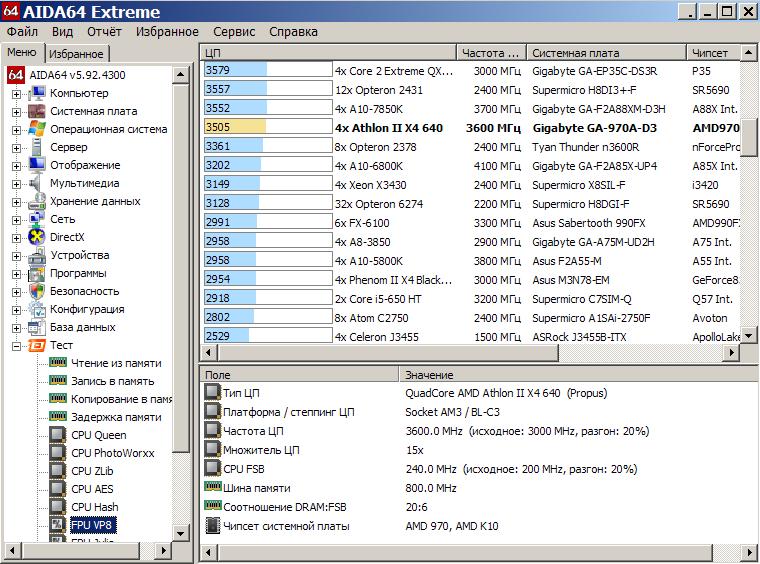This screenshot has width=760, height=564.
Task: Click the Отображение monitor icon
Action: coord(37,165)
